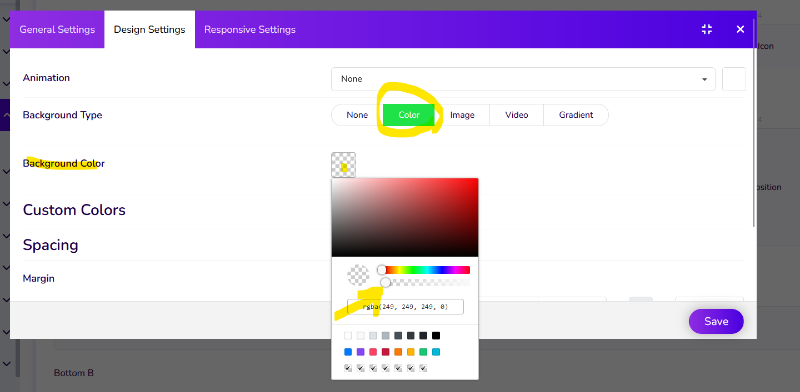Choose the black preset swatch
The height and width of the screenshot is (392, 800).
(x=436, y=335)
